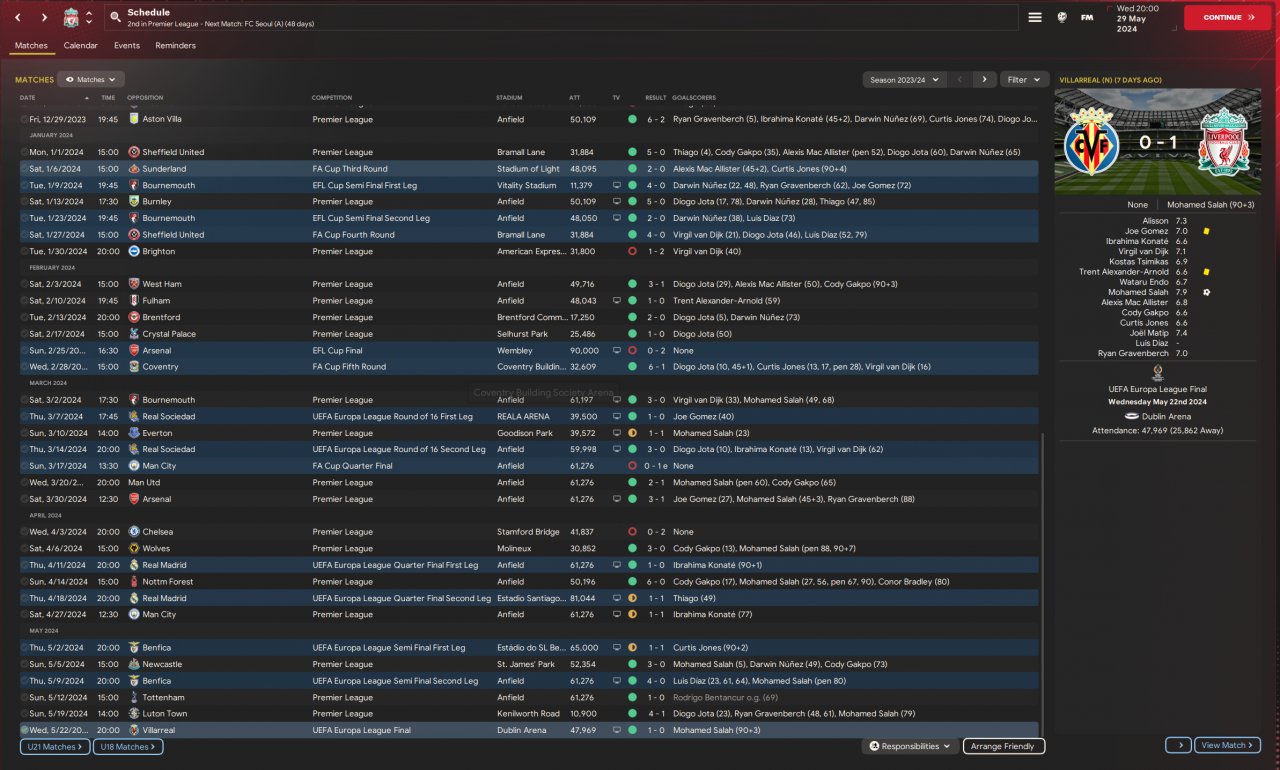Go to the next season arrow

[x=984, y=79]
